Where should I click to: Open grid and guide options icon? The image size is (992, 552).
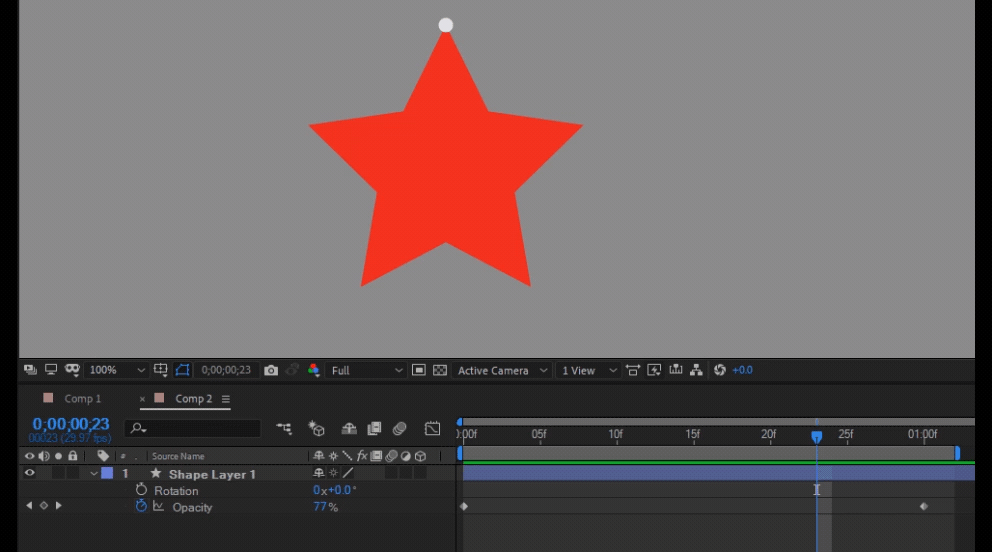tap(160, 370)
